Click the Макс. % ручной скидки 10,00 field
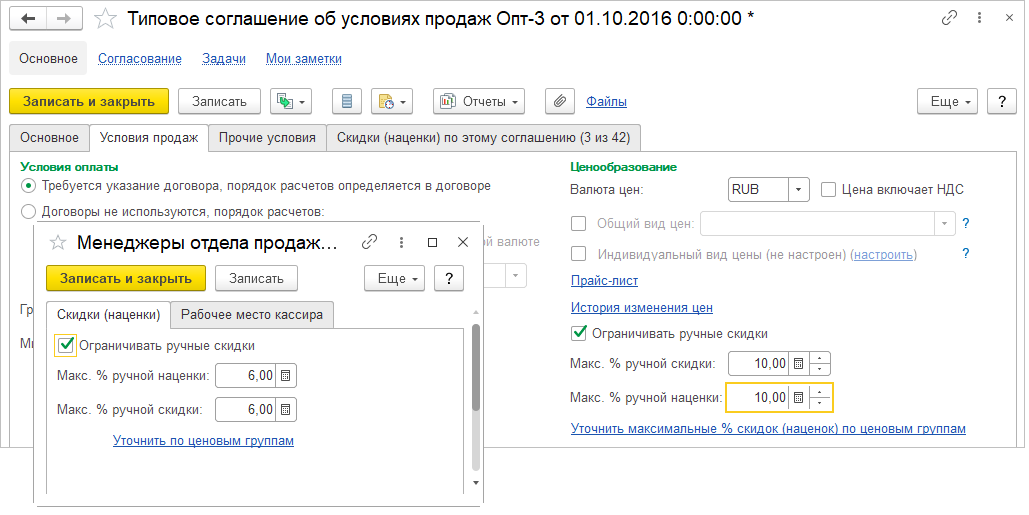This screenshot has height=515, width=1029. tap(758, 363)
